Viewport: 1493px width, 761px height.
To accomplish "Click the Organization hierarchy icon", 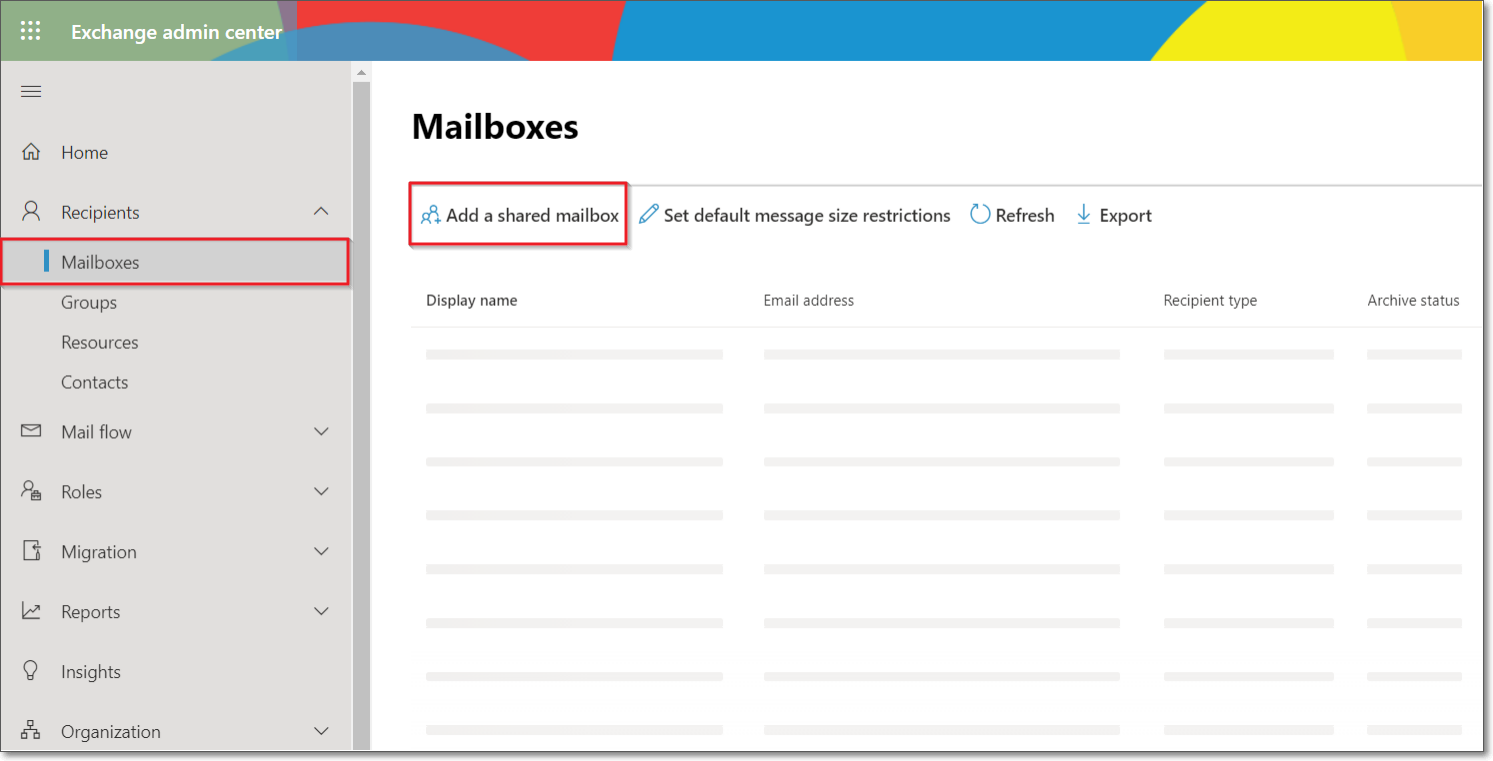I will (x=29, y=731).
